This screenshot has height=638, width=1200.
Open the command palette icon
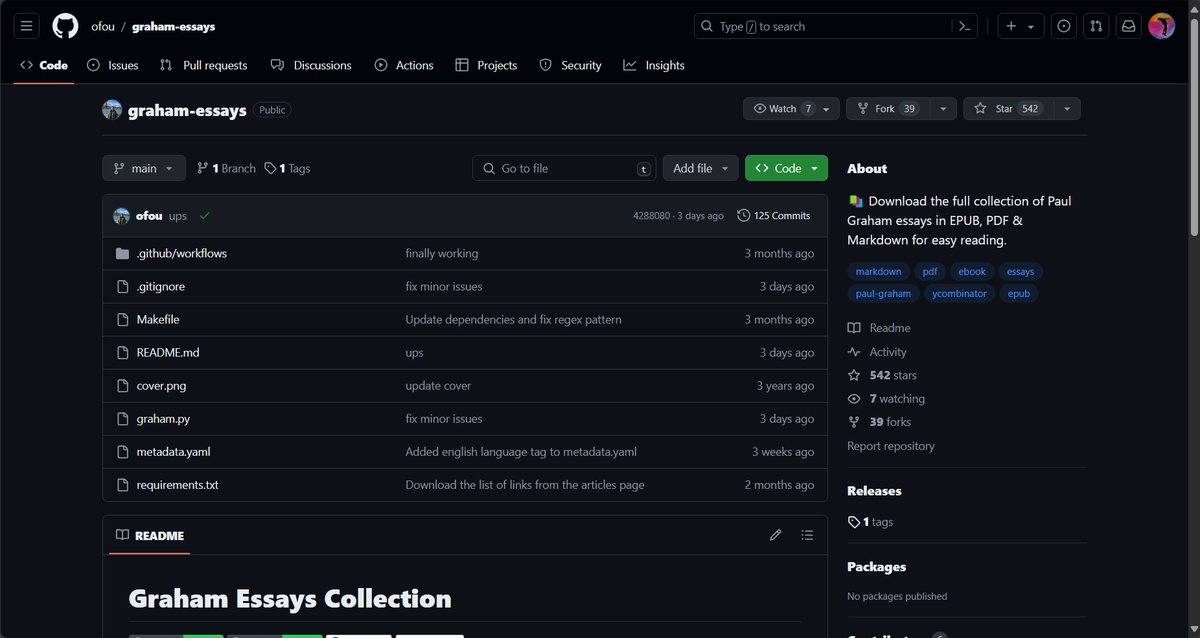pyautogui.click(x=964, y=27)
